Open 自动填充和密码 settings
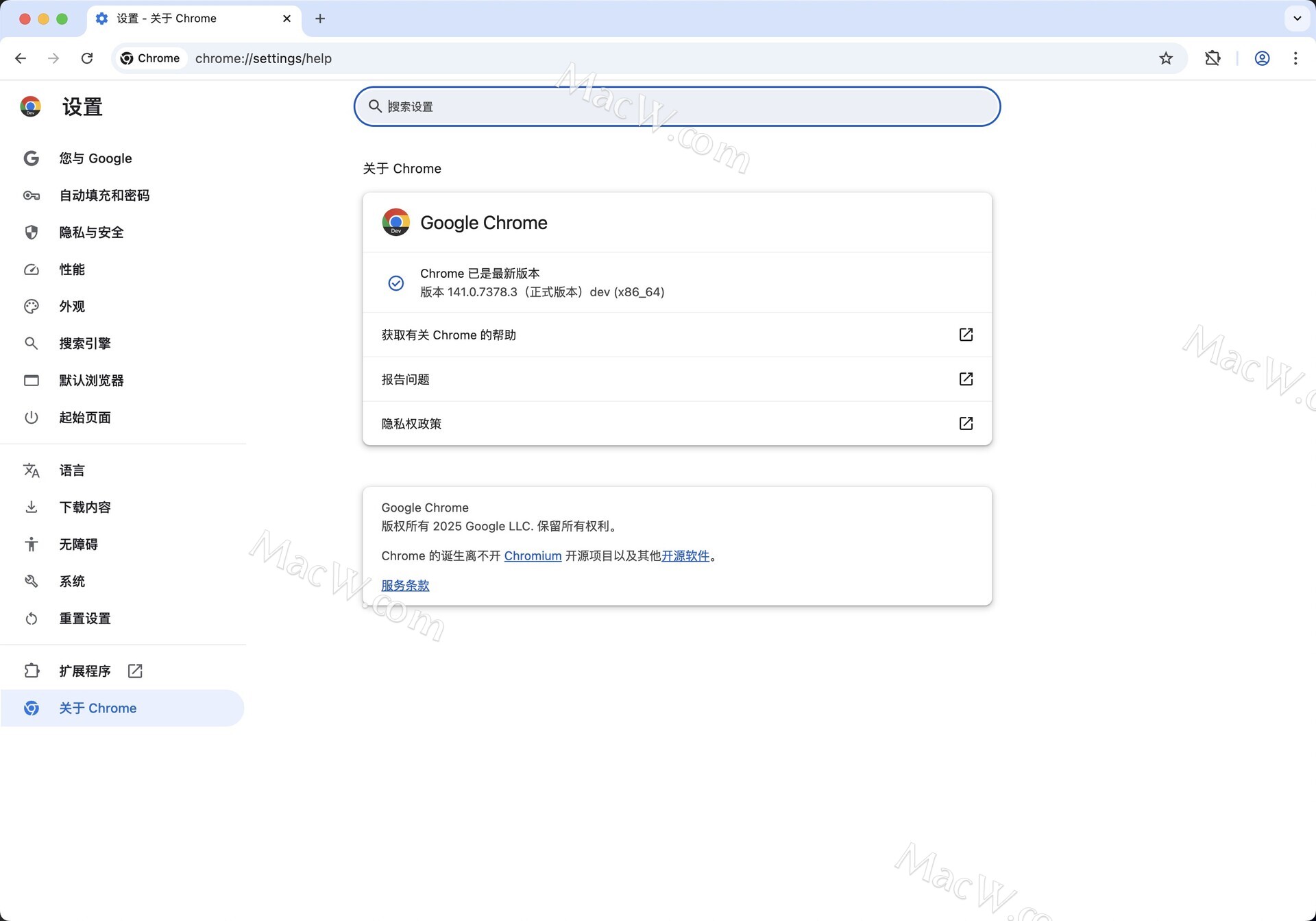This screenshot has height=921, width=1316. pos(122,195)
